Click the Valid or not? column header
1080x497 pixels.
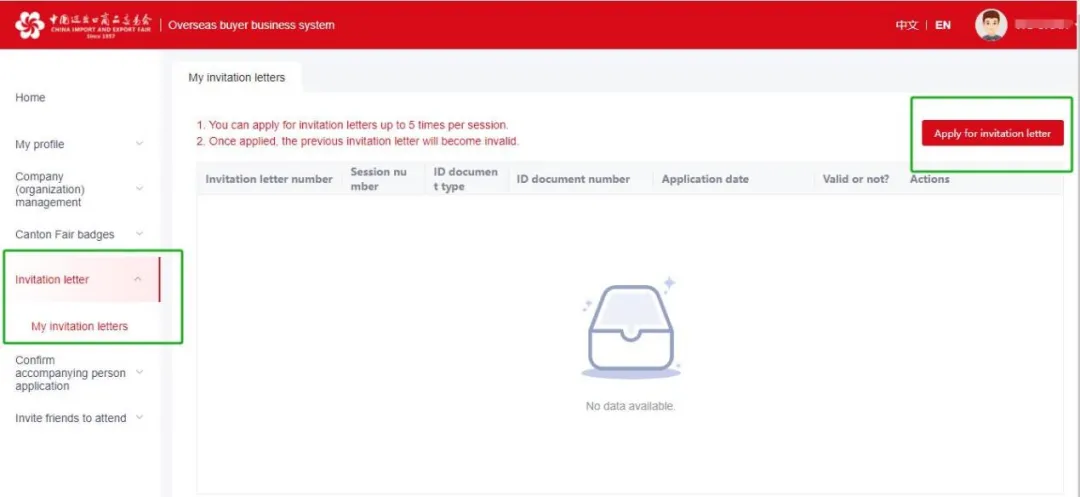tap(855, 179)
